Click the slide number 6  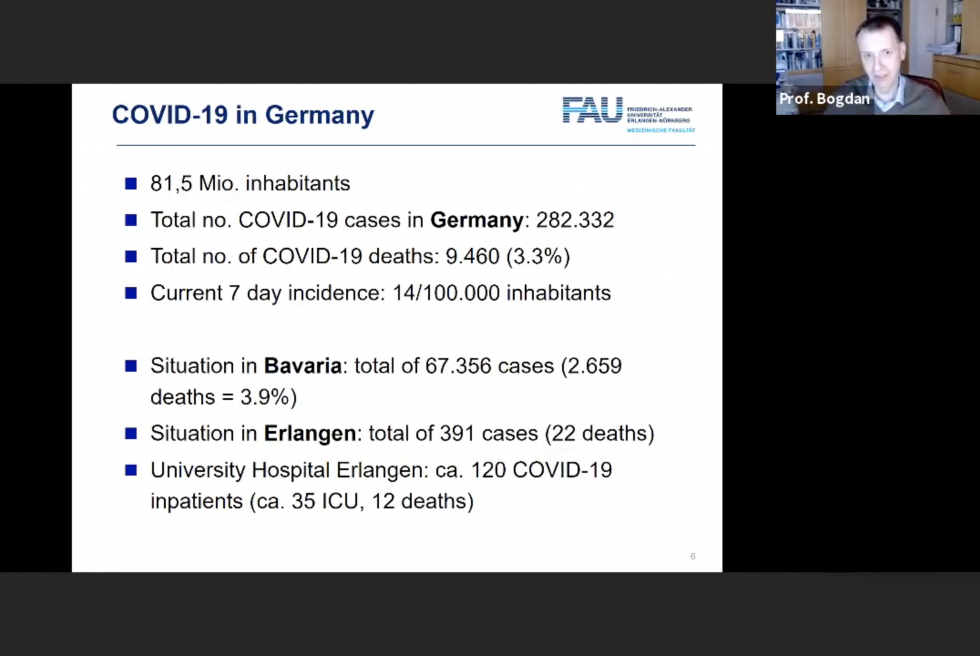point(692,556)
